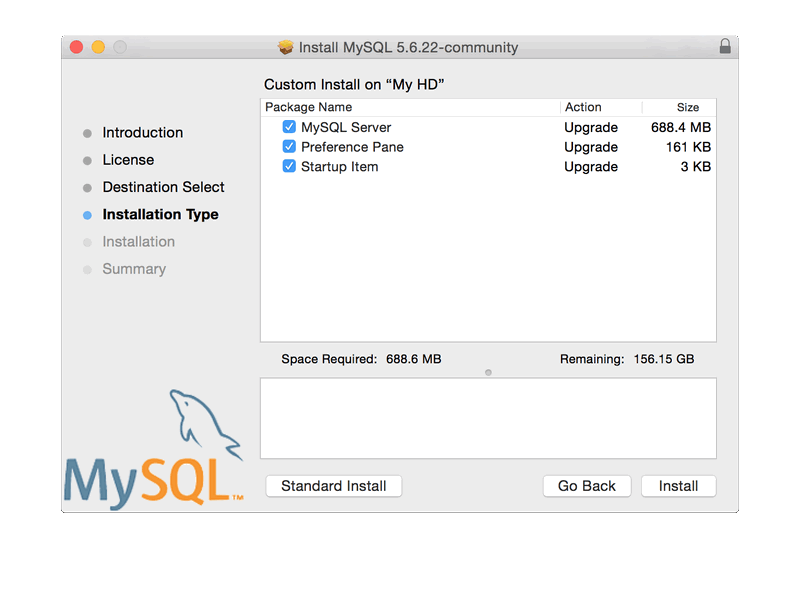Select the Installation Type step in sidebar
This screenshot has width=800, height=600.
(x=160, y=214)
